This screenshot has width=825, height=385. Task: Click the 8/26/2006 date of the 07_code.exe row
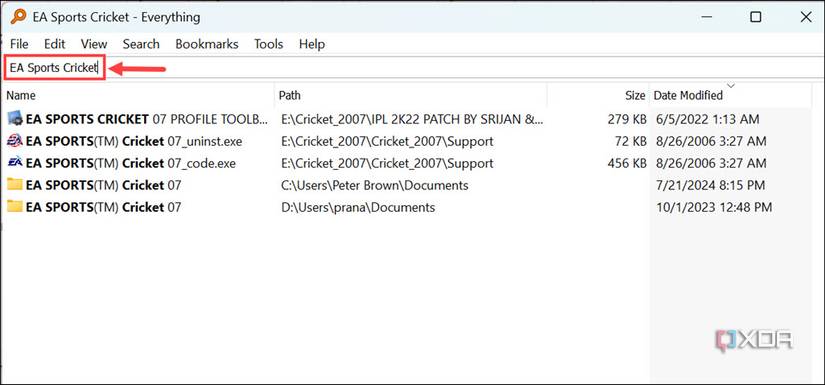point(711,164)
